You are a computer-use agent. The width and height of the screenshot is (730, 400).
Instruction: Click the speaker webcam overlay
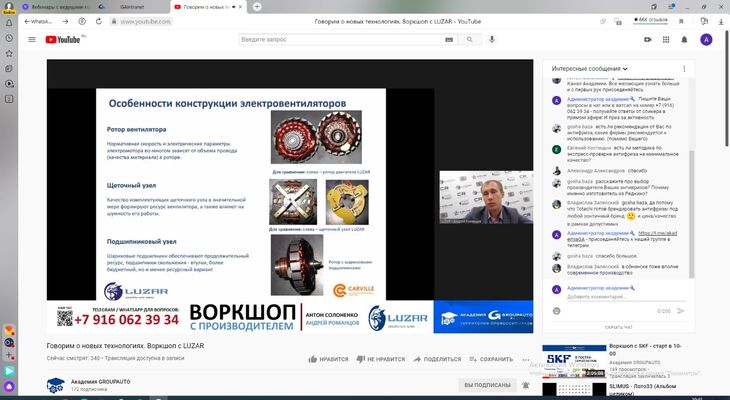coord(486,197)
